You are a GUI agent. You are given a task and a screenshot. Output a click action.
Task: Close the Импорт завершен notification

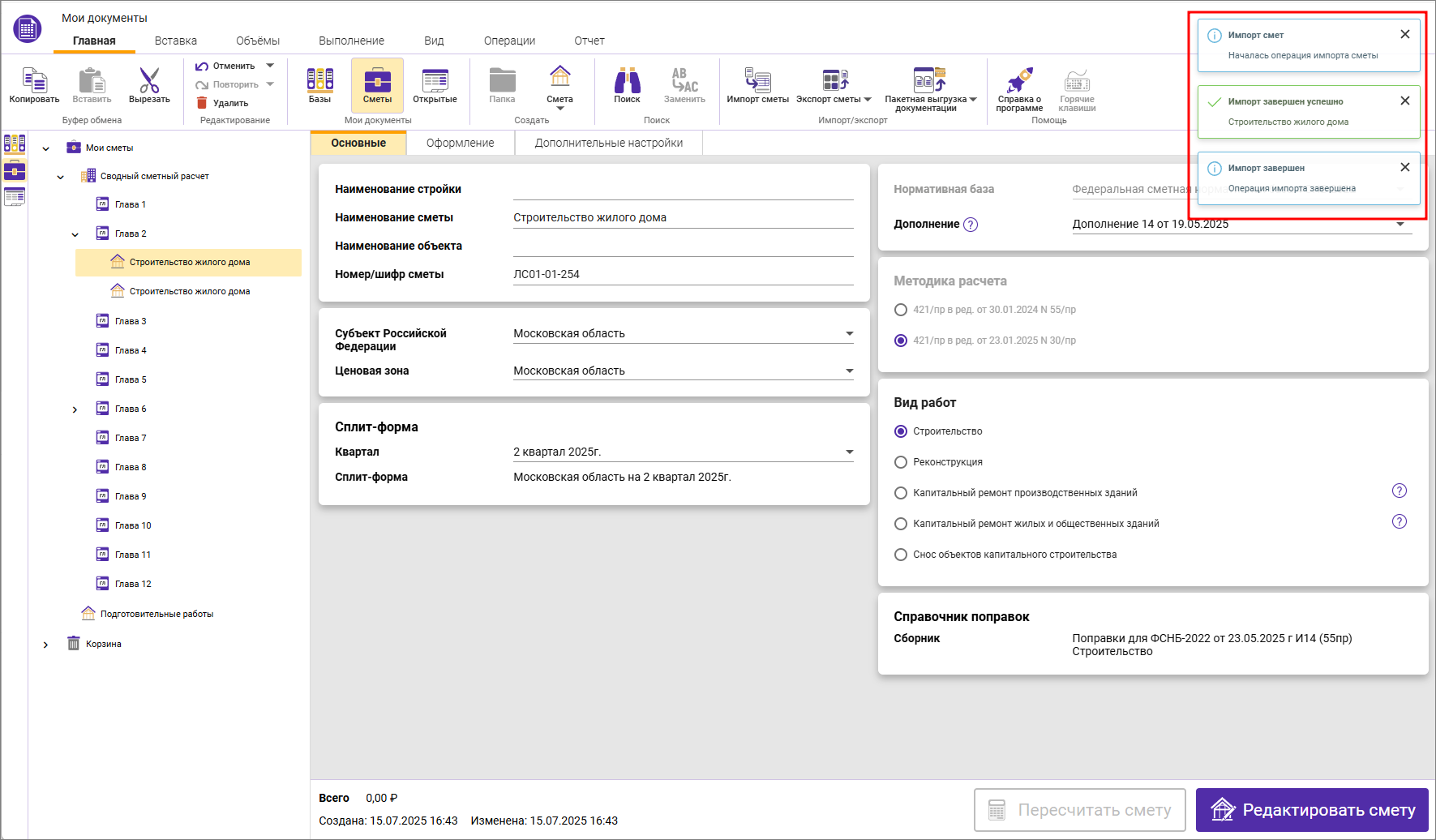1405,167
